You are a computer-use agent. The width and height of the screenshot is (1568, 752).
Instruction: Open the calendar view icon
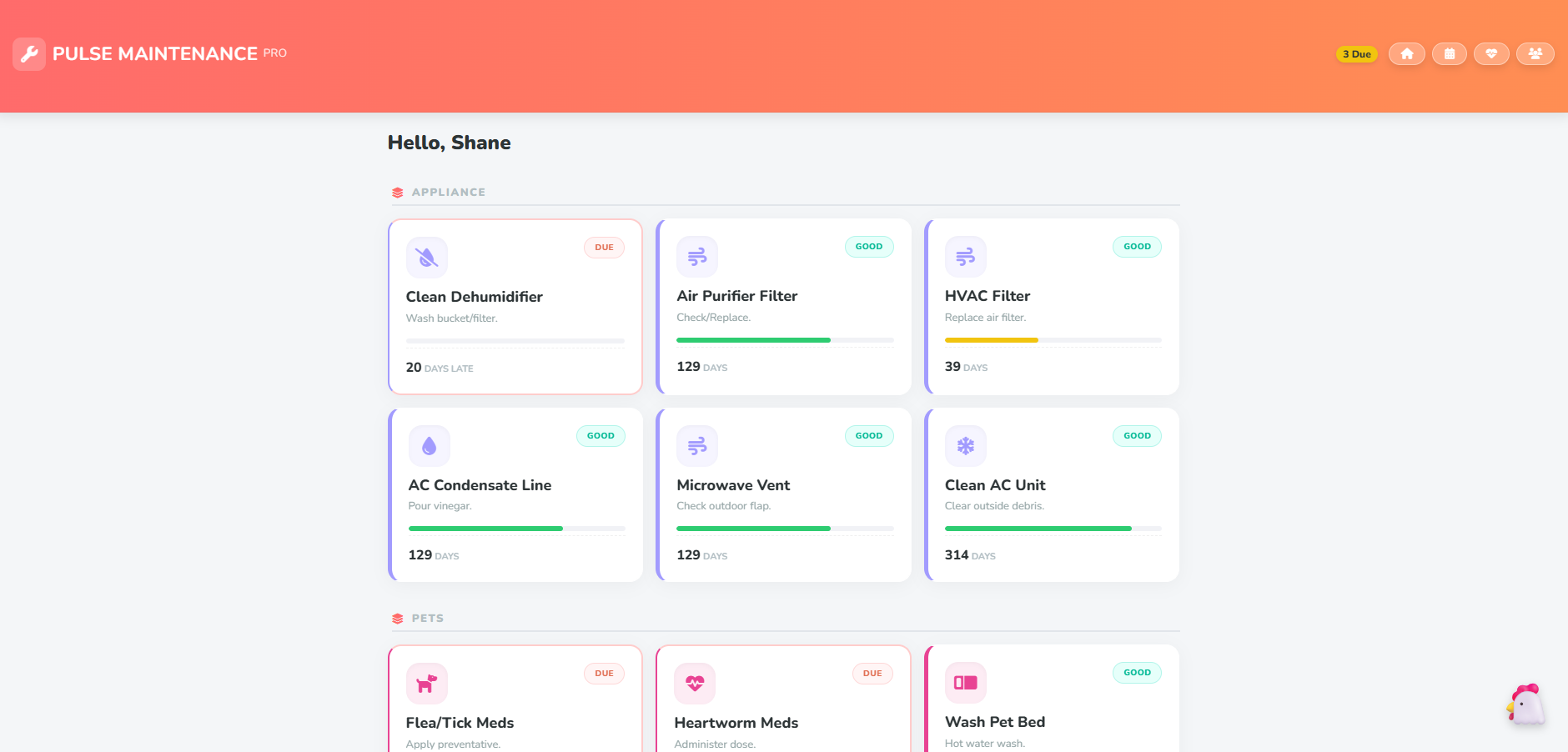(x=1449, y=54)
